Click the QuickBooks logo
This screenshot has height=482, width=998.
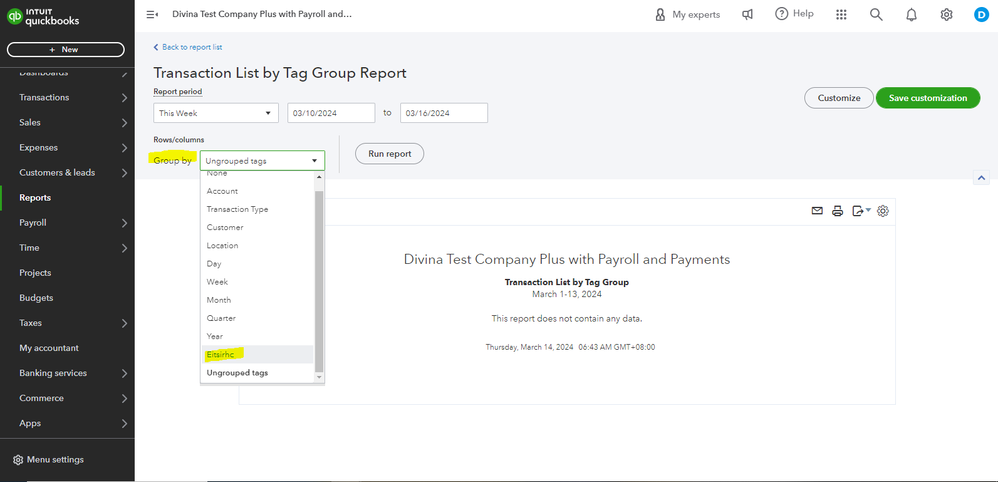pyautogui.click(x=43, y=17)
